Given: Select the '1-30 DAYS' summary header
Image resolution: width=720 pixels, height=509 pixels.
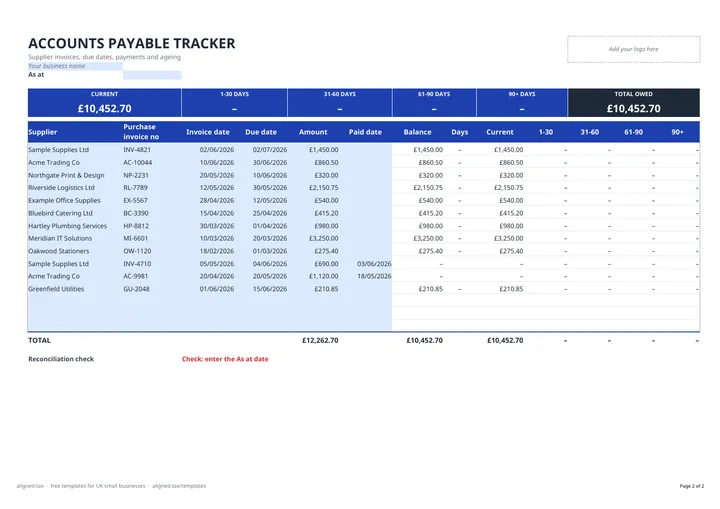Looking at the screenshot, I should tap(235, 94).
